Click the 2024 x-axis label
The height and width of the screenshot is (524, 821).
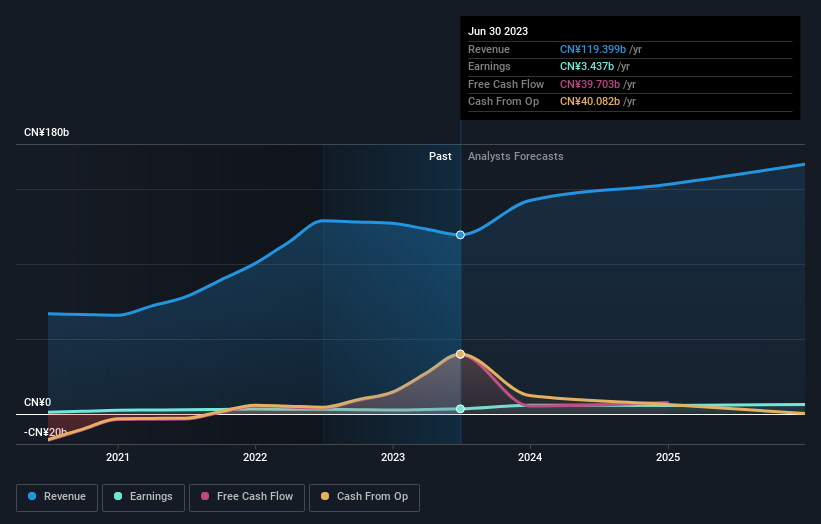coord(530,457)
